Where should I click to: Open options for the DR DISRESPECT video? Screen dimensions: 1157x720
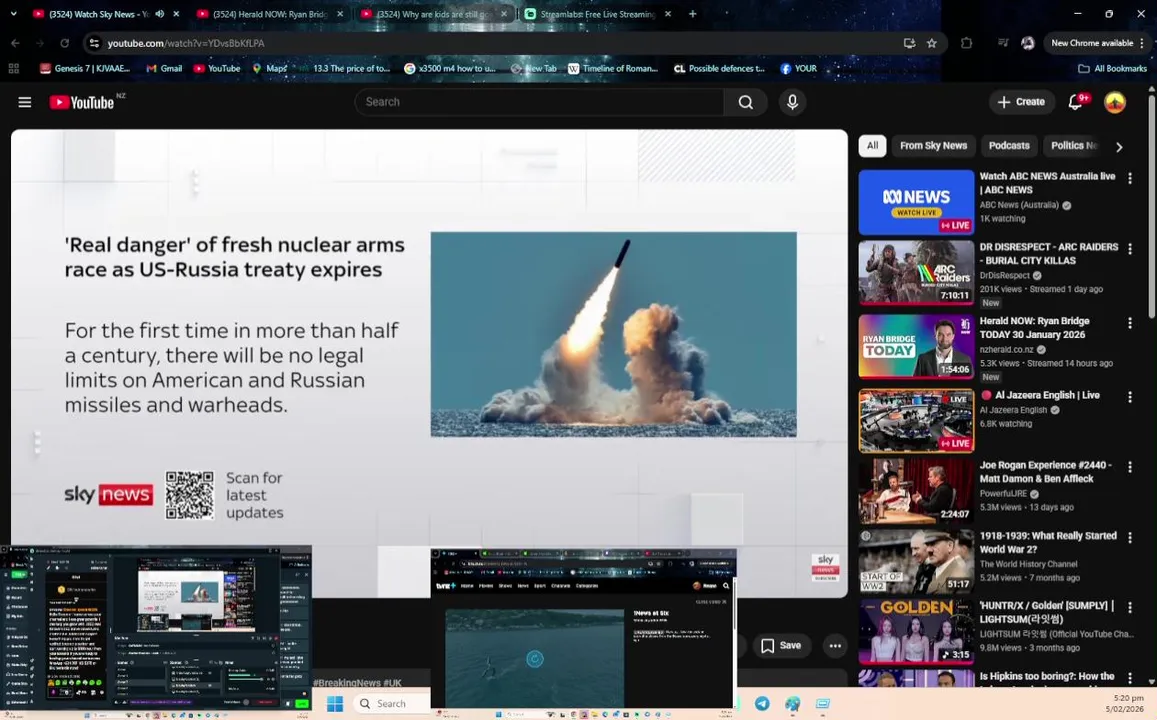coord(1130,249)
